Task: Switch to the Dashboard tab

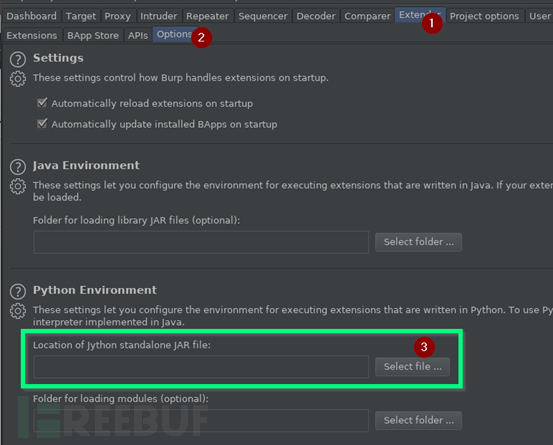Action: 31,16
